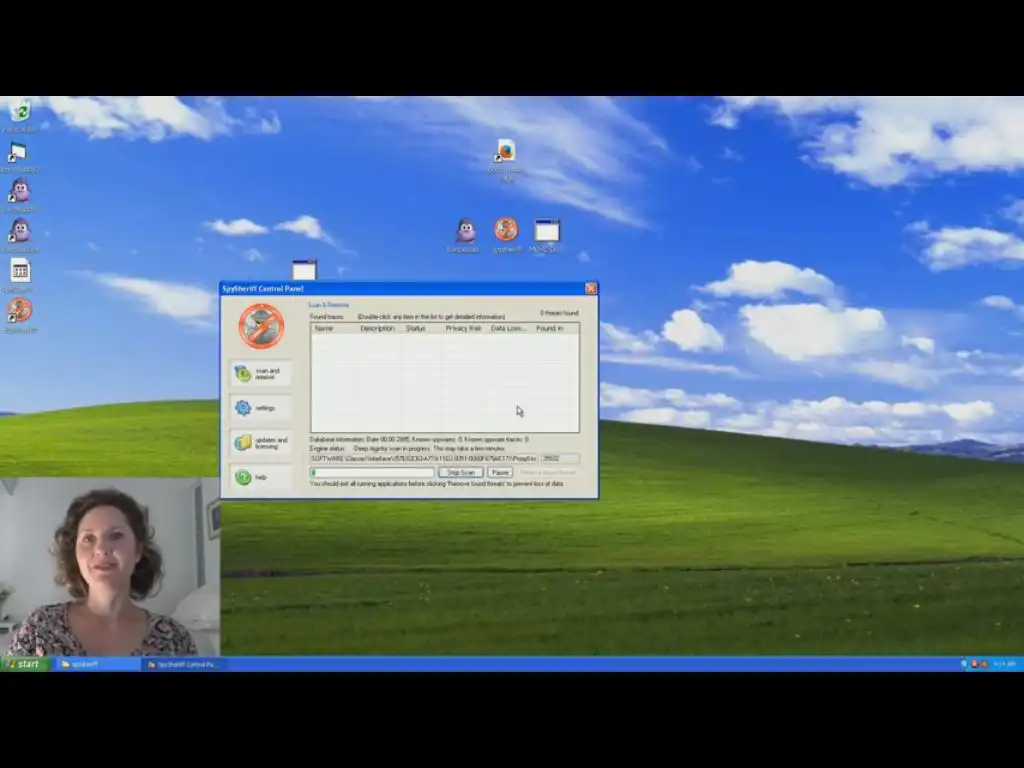Select the purple gorilla icon beside the center SpySheriff icon

(x=465, y=231)
